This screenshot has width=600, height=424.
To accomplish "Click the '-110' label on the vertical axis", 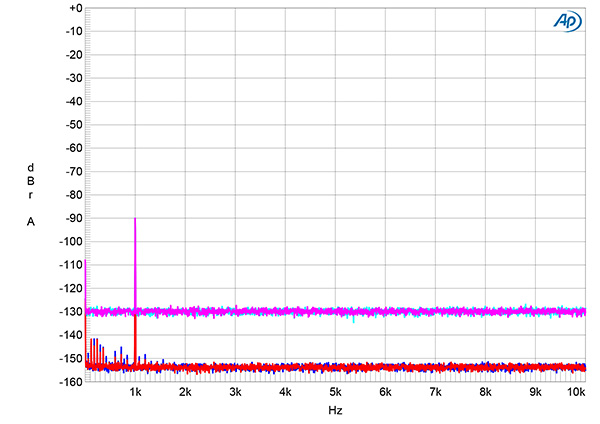I will [x=71, y=265].
